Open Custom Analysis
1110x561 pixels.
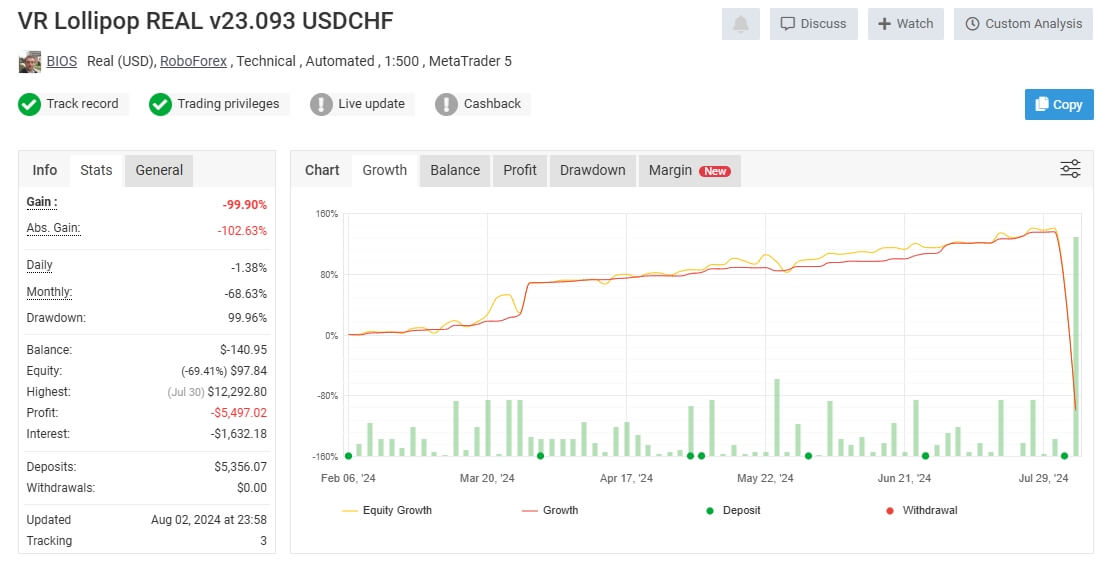coord(1023,24)
